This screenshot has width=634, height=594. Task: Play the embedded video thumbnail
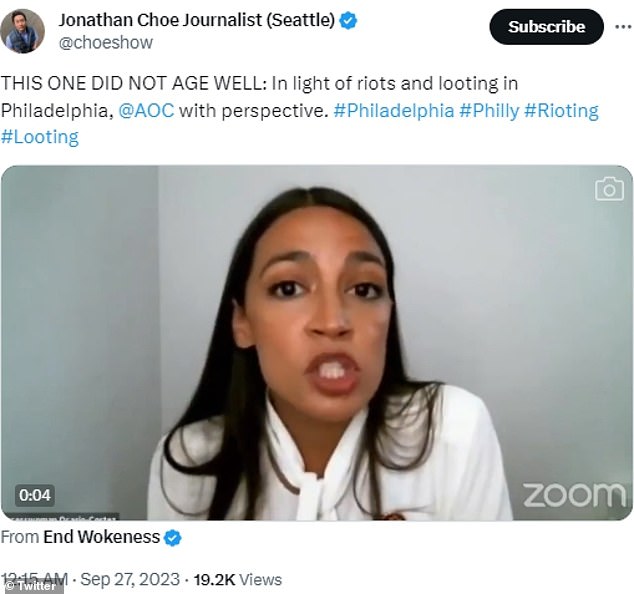tap(317, 343)
